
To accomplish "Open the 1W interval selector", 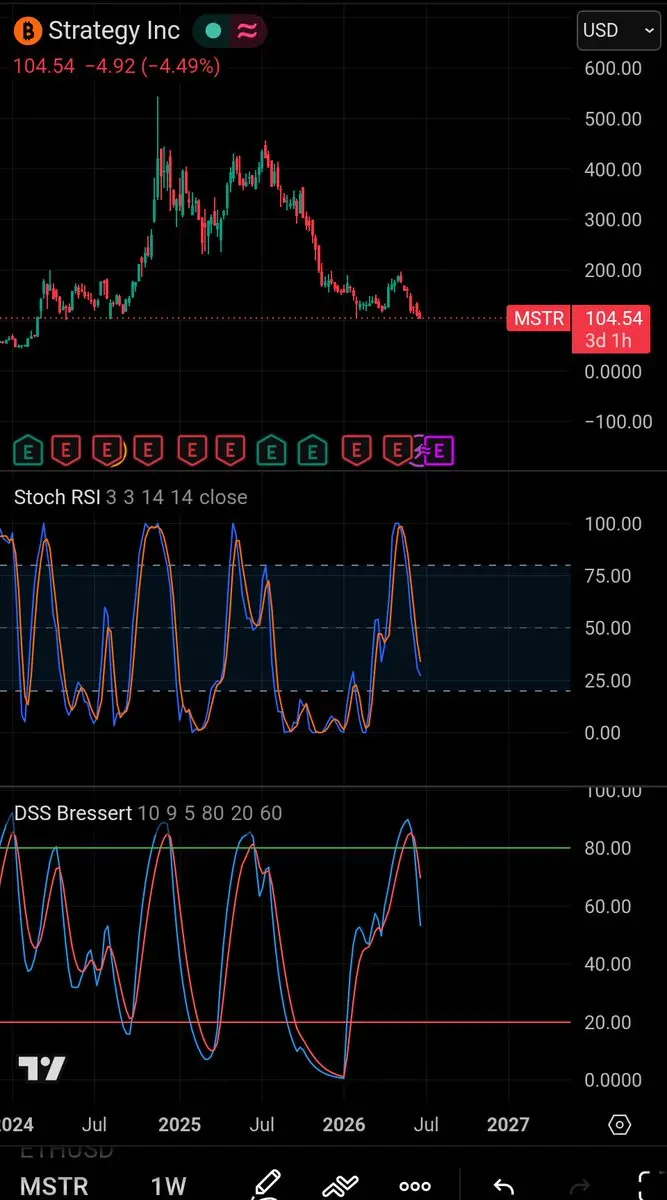I will click(168, 1187).
